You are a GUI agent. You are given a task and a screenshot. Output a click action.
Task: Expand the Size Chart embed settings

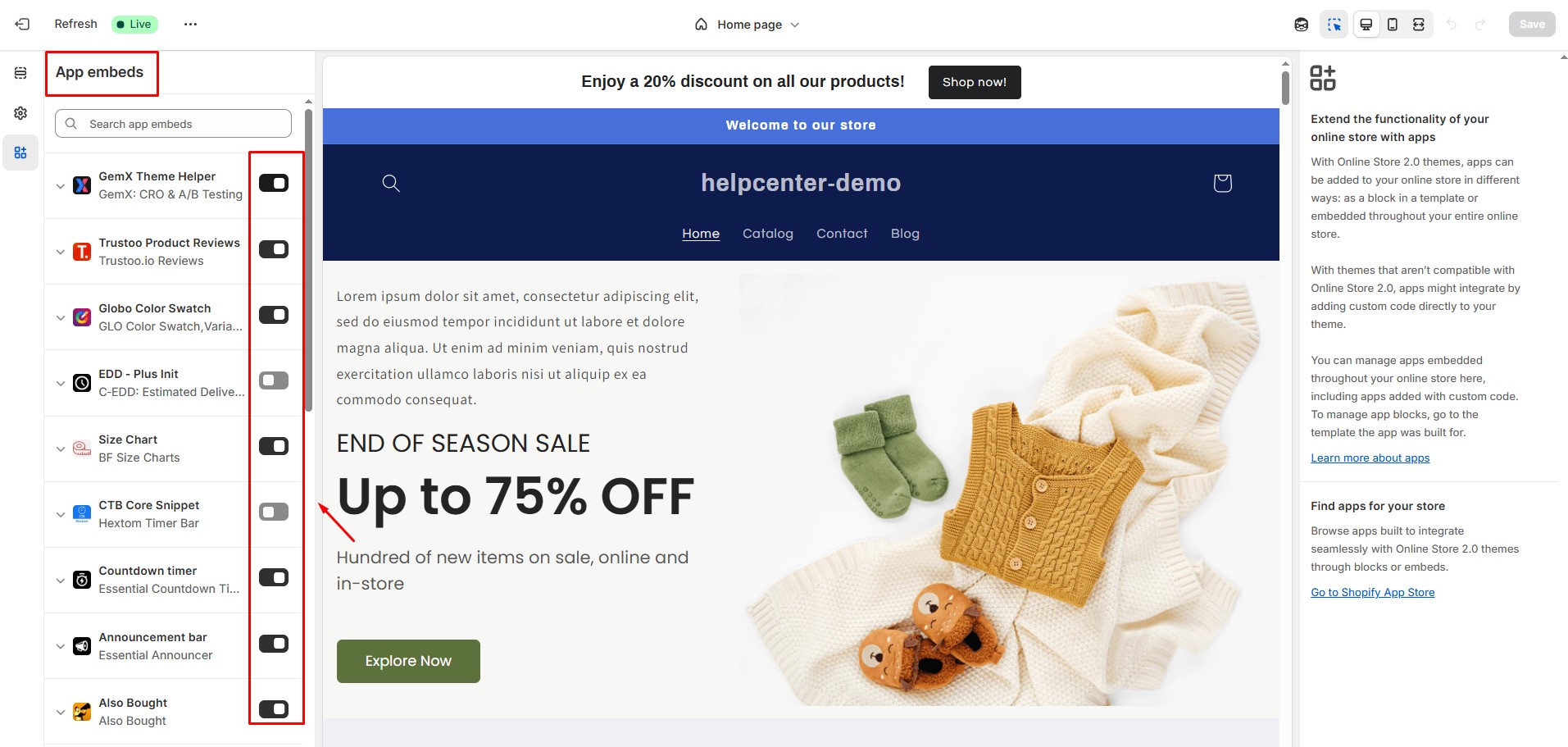[x=60, y=449]
